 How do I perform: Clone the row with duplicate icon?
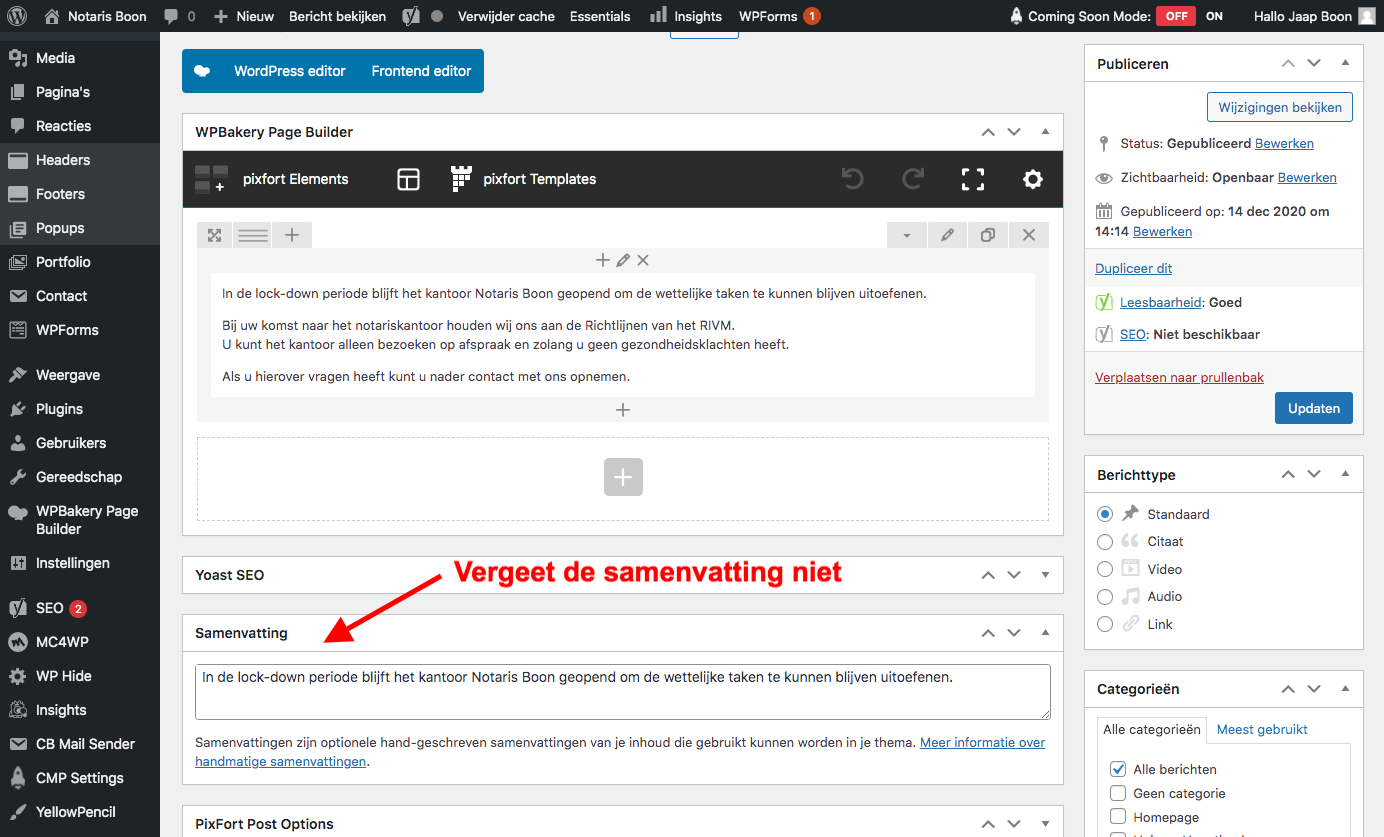(x=988, y=235)
